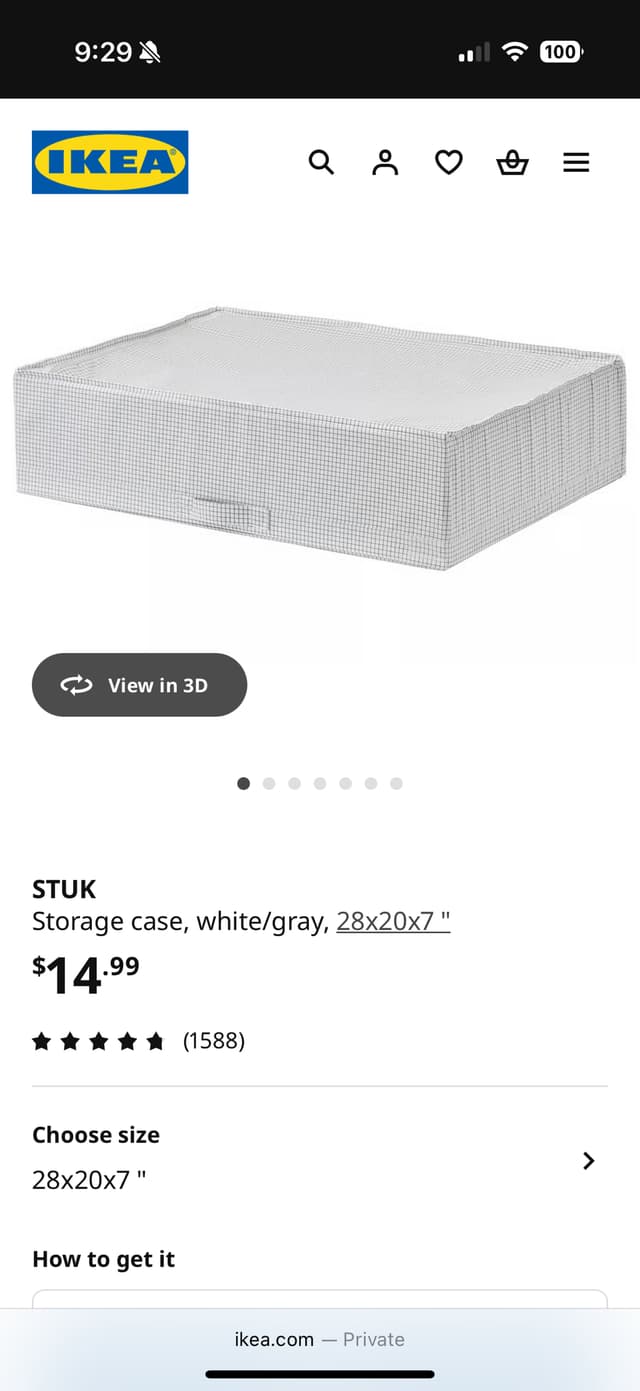The height and width of the screenshot is (1391, 640).
Task: Select the first active carousel dot
Action: [x=243, y=783]
